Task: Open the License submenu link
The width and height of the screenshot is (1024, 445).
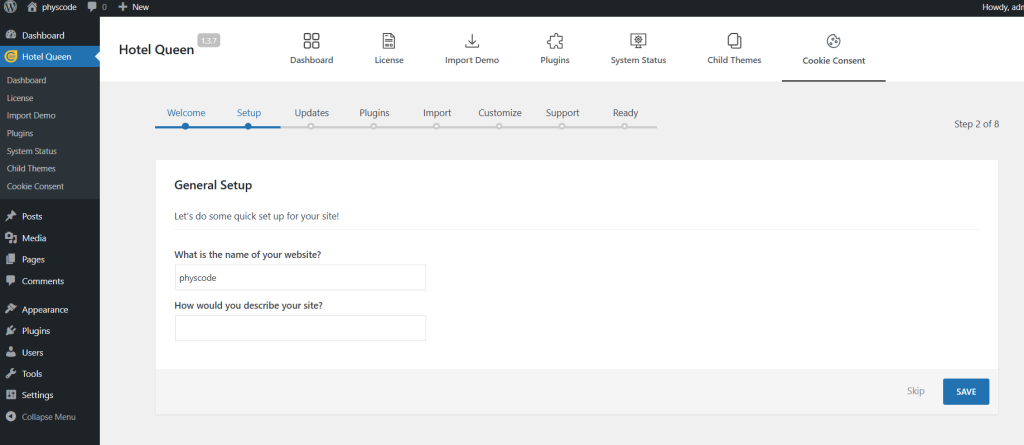Action: click(20, 98)
